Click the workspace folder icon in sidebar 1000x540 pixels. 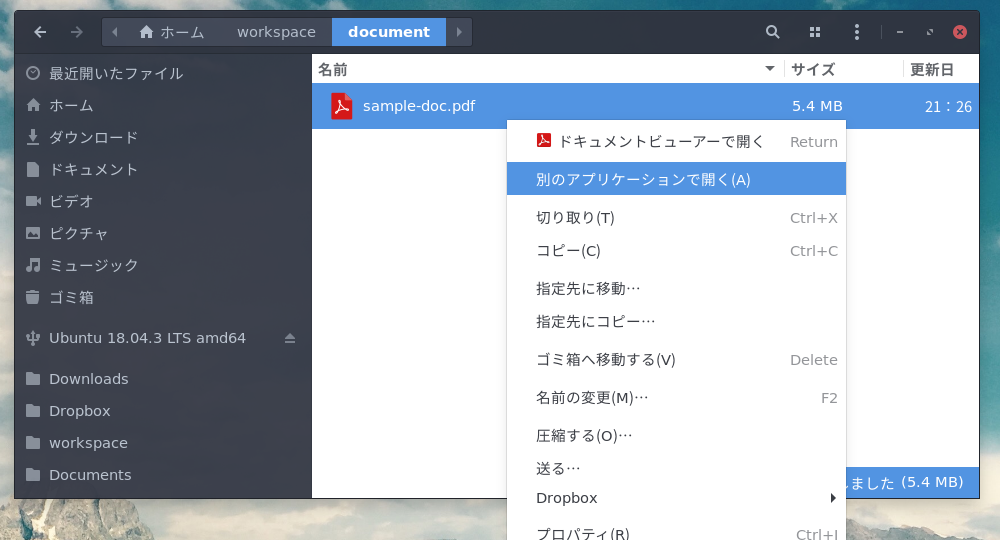click(x=33, y=442)
